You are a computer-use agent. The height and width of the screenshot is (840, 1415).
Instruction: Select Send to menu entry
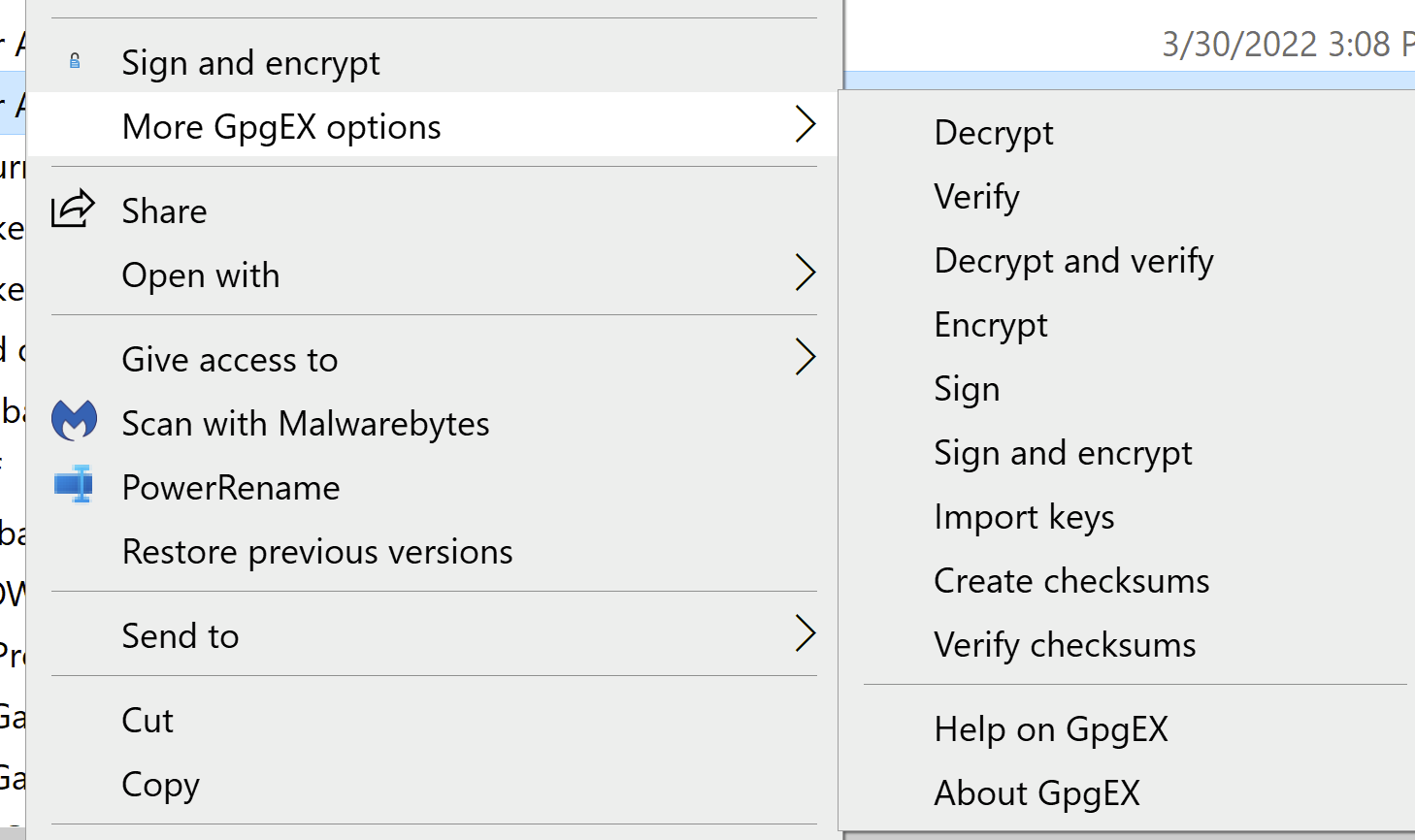click(x=434, y=634)
